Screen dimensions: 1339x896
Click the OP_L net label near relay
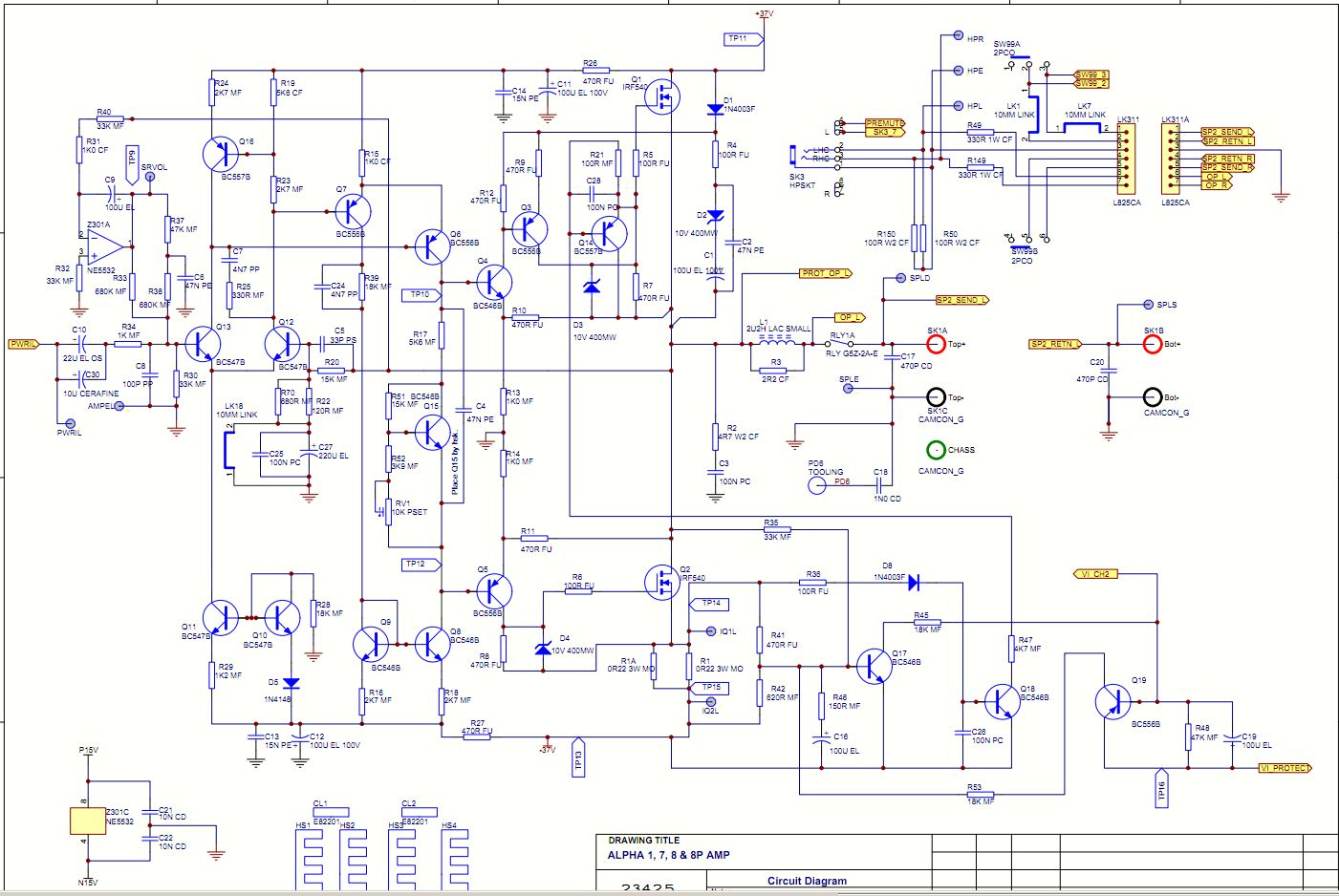(850, 317)
